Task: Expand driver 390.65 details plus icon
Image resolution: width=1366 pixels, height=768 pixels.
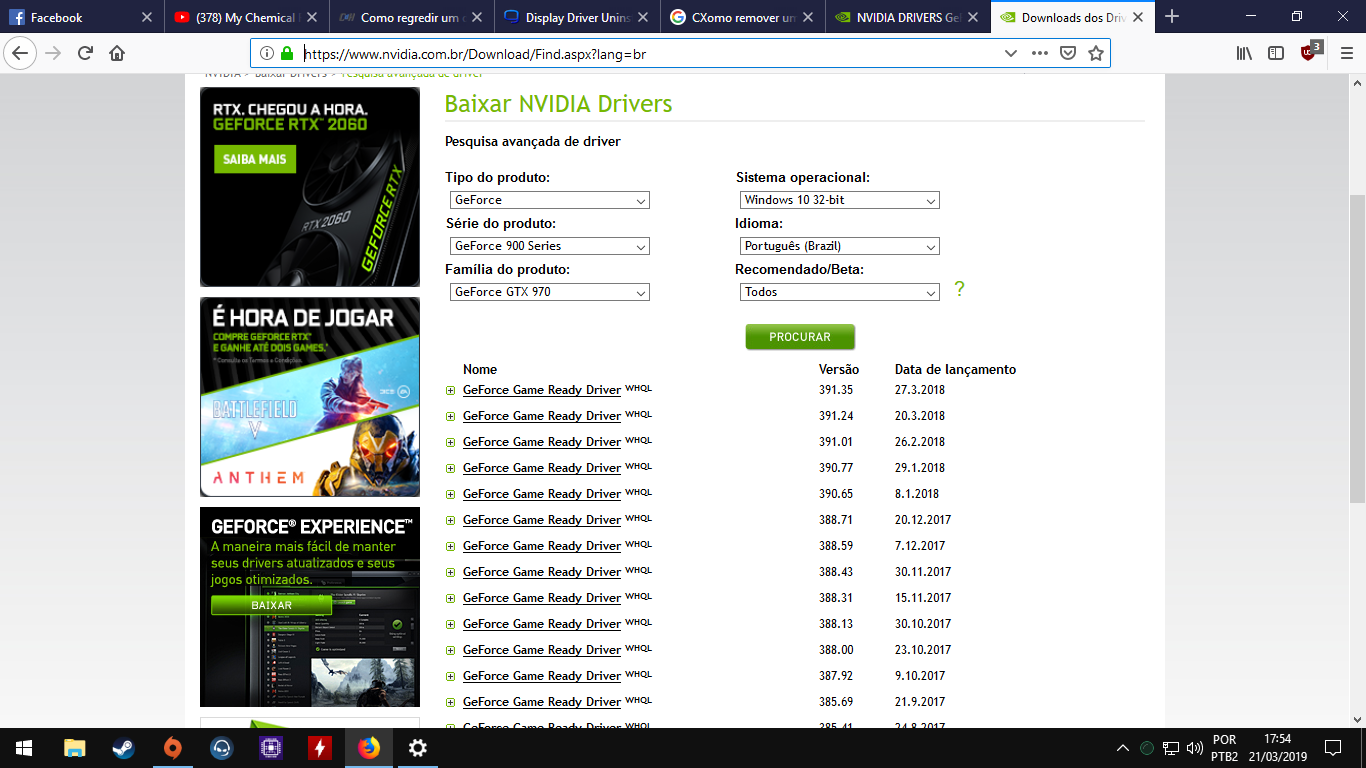Action: (451, 495)
